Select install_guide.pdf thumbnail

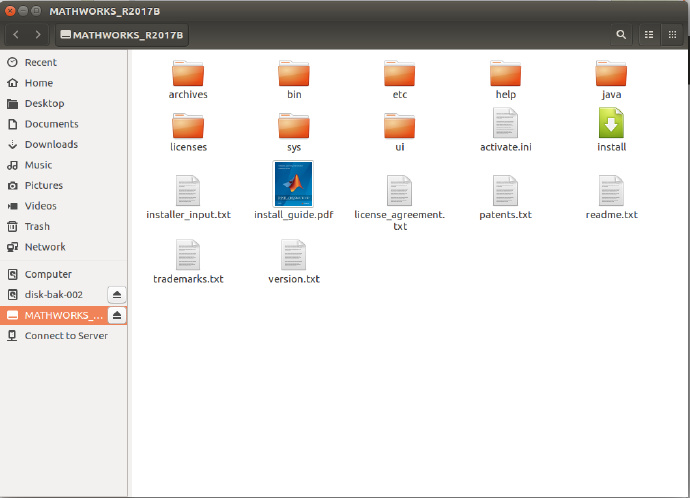[294, 184]
